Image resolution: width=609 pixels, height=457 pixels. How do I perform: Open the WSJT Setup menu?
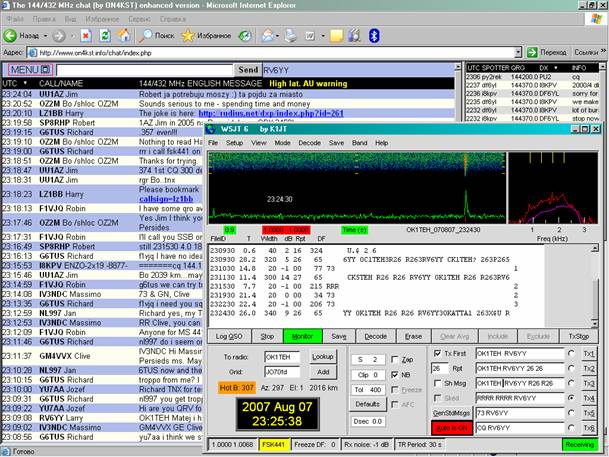[234, 143]
